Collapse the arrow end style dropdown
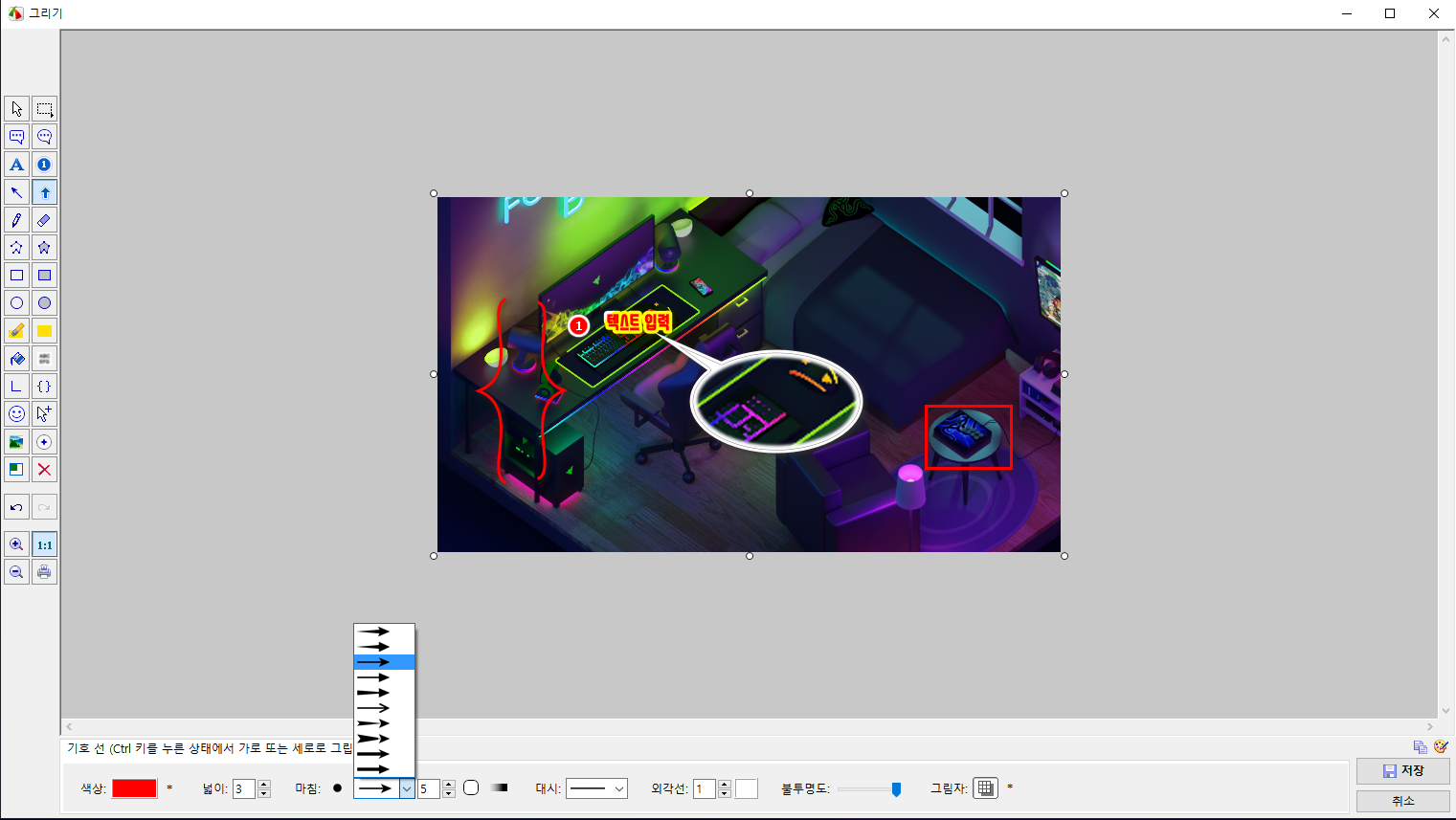1456x820 pixels. pyautogui.click(x=407, y=788)
